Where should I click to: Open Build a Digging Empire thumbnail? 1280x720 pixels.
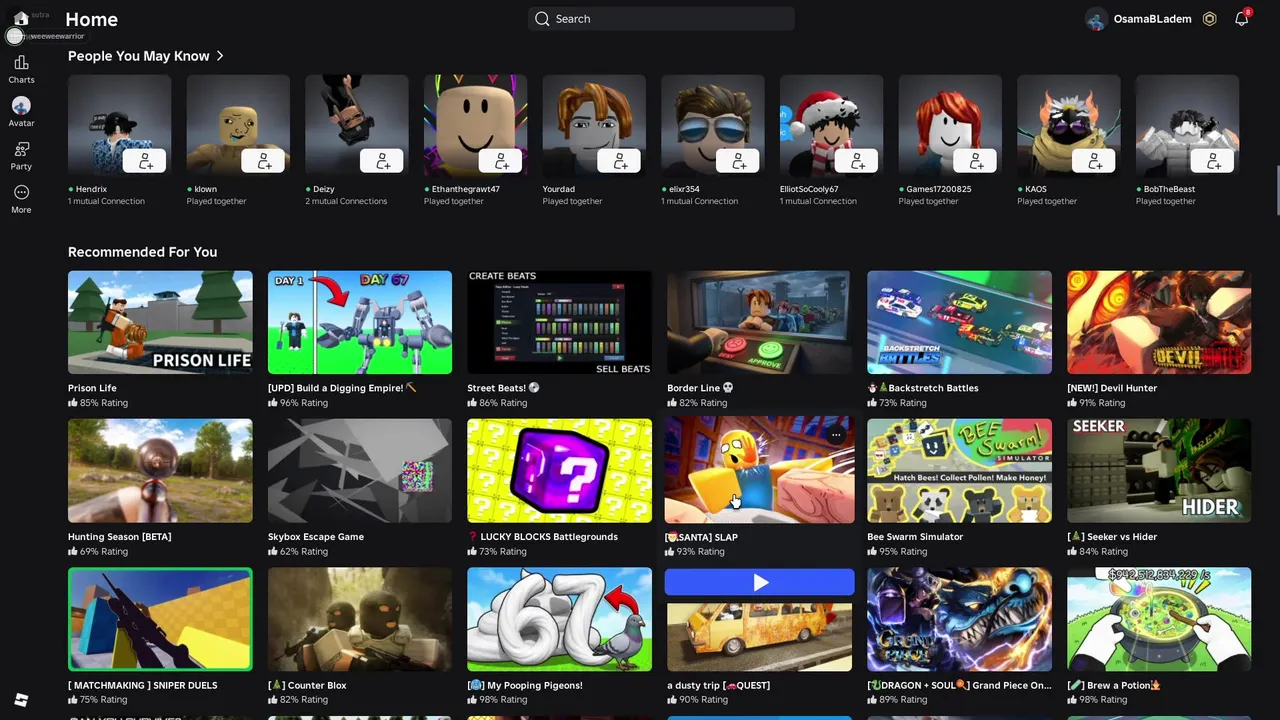click(x=360, y=322)
